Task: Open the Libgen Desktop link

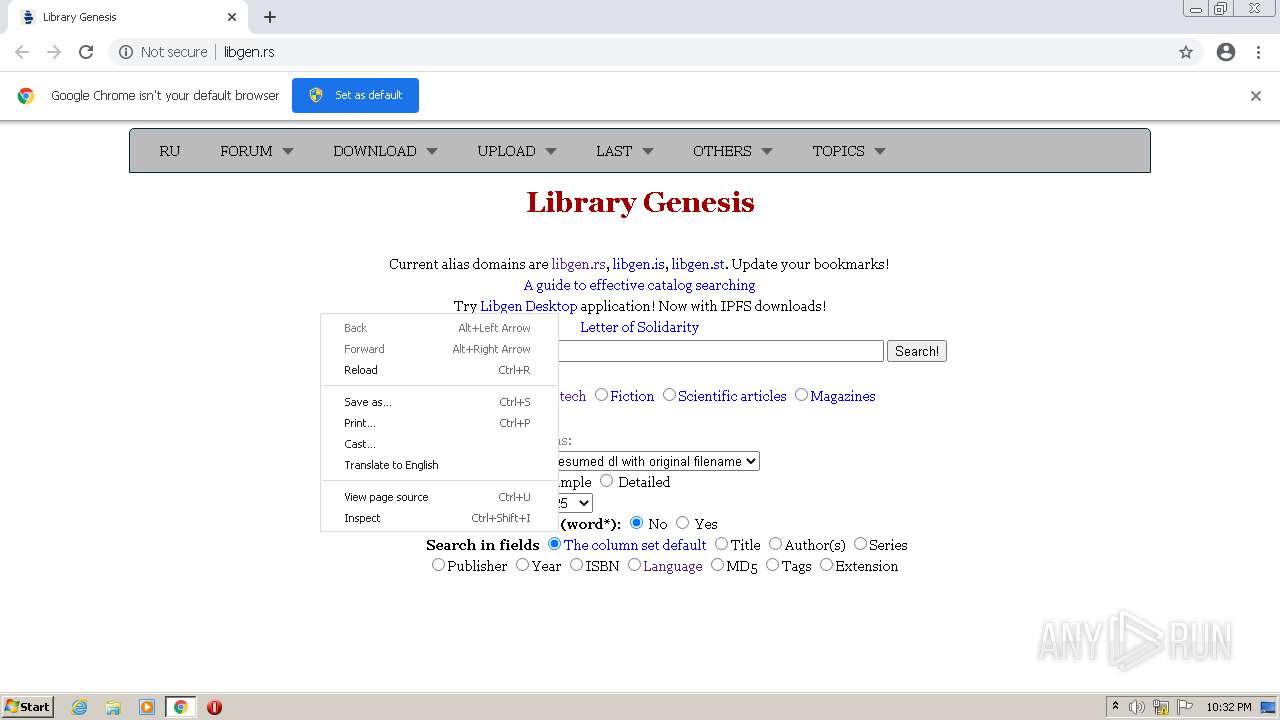Action: coord(528,306)
